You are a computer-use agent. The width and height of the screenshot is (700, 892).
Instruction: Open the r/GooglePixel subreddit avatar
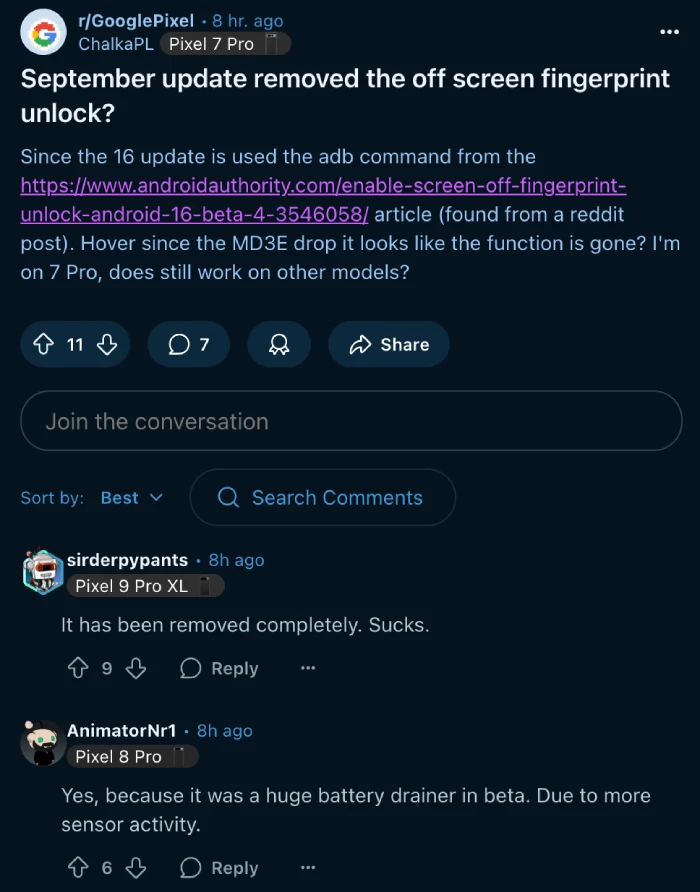tap(43, 33)
